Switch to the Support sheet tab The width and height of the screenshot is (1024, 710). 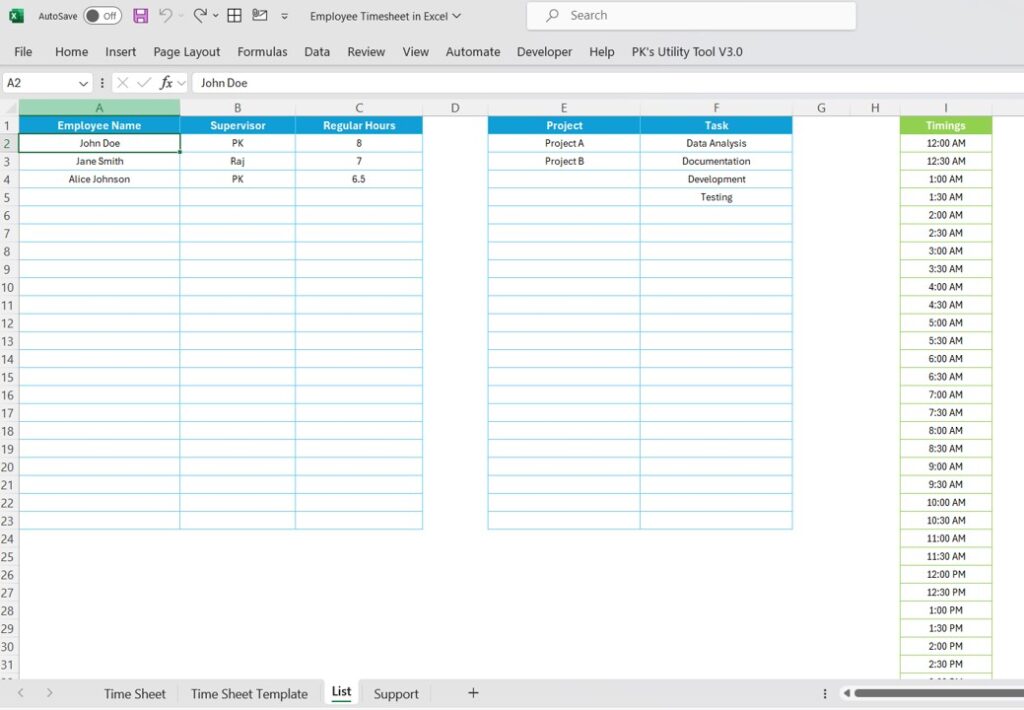(x=396, y=694)
